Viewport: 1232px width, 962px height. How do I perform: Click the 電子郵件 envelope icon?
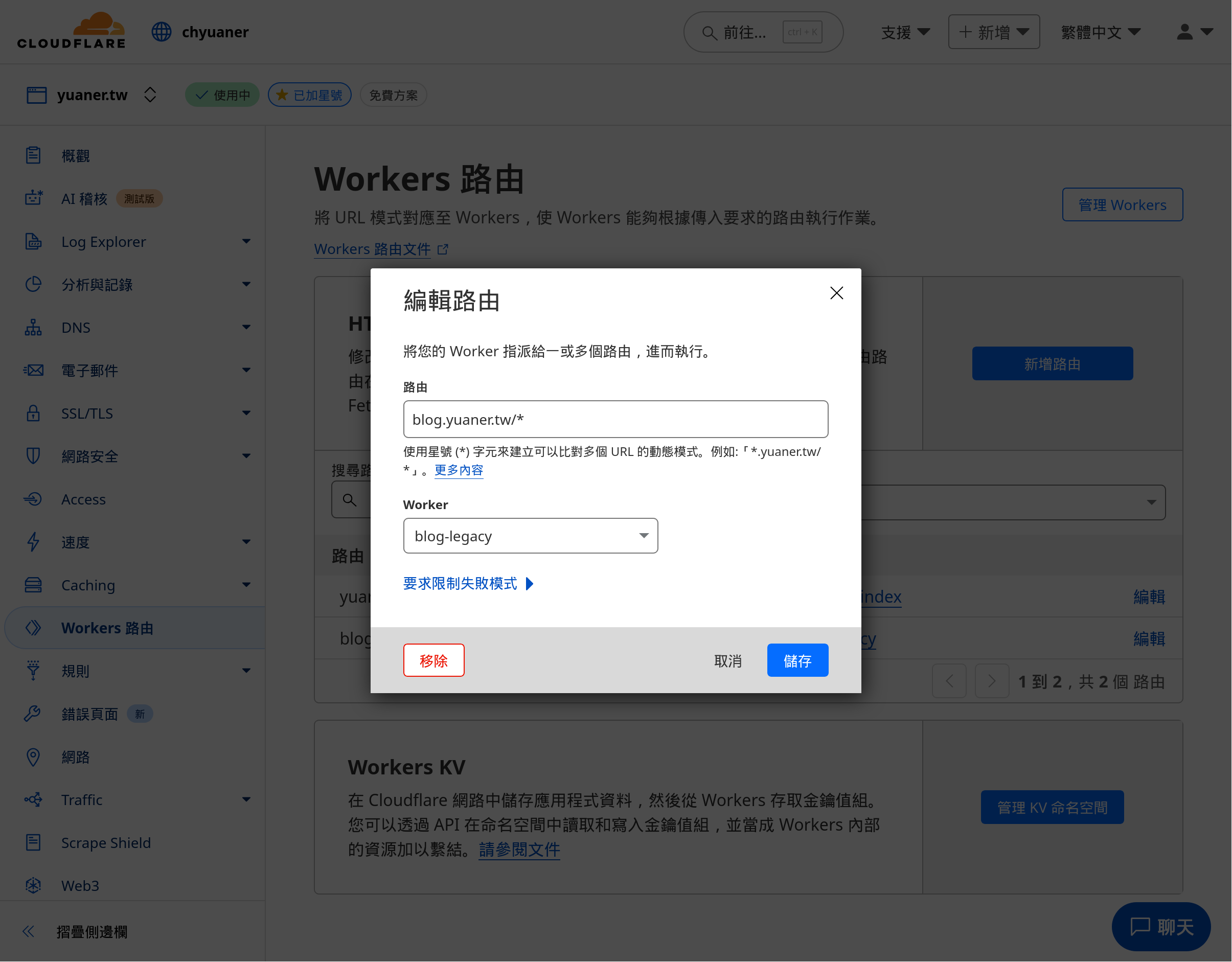(x=33, y=370)
